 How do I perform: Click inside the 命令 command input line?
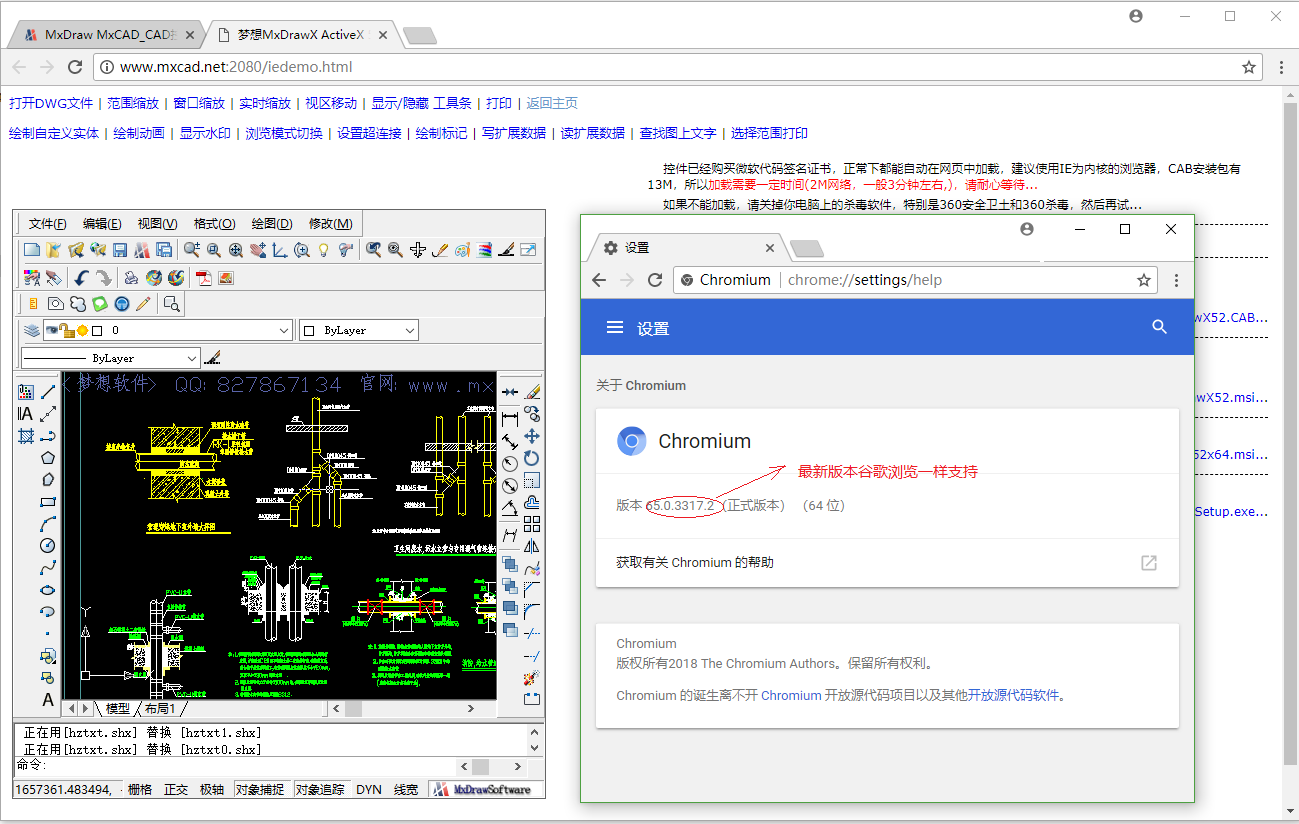[200, 765]
